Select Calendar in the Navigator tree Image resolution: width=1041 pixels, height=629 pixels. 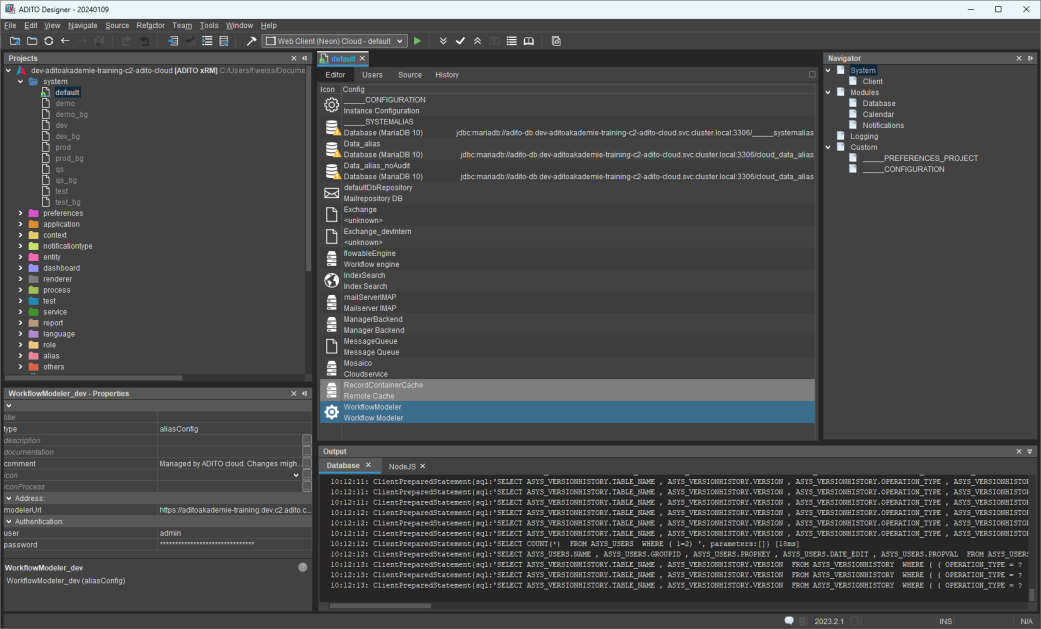[x=878, y=114]
